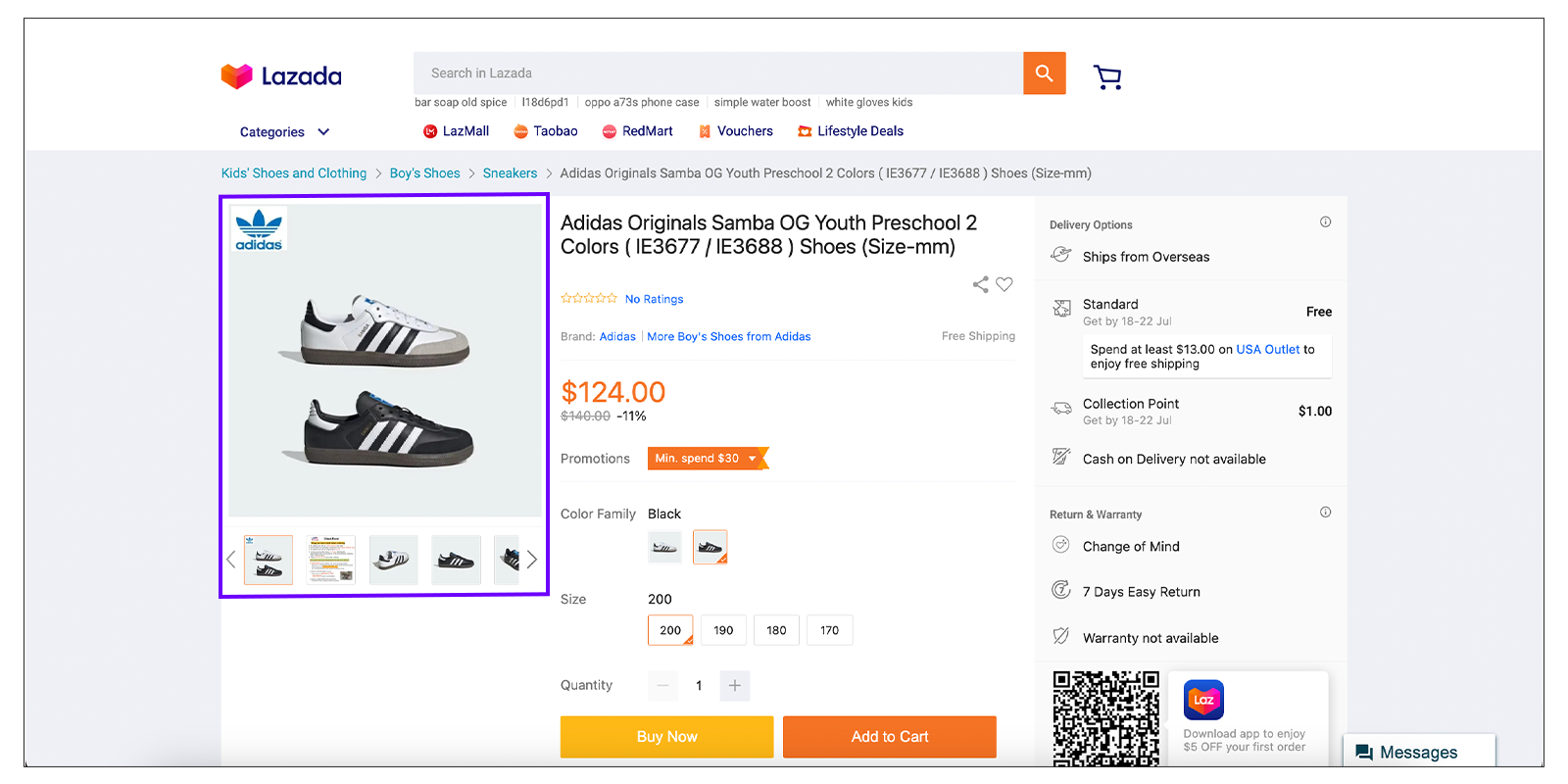Click the next-image arrow on the gallery

[x=532, y=559]
